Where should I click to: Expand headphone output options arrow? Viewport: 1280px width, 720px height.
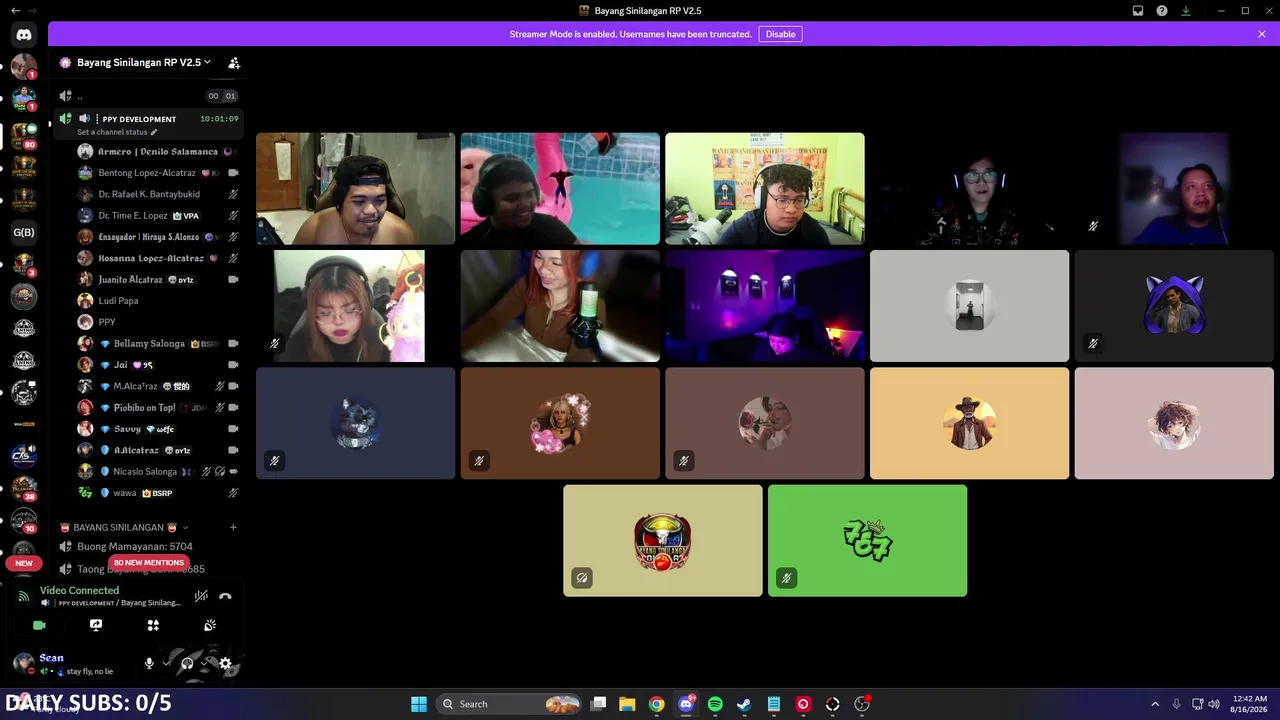(204, 663)
